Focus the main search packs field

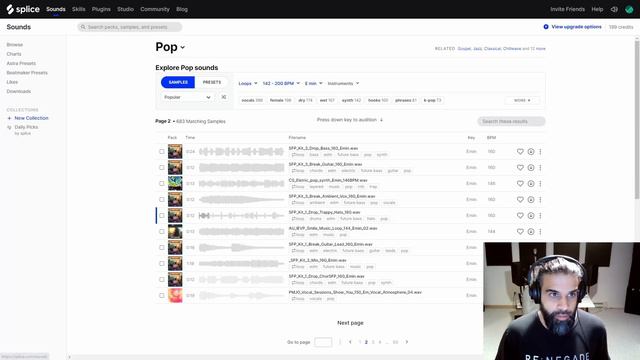[x=130, y=27]
